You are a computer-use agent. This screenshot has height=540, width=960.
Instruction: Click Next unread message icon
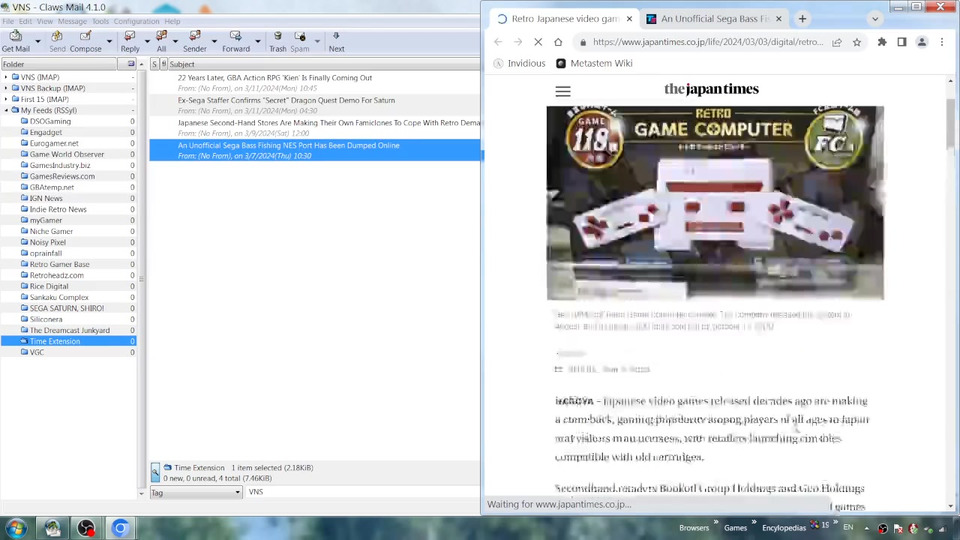336,41
